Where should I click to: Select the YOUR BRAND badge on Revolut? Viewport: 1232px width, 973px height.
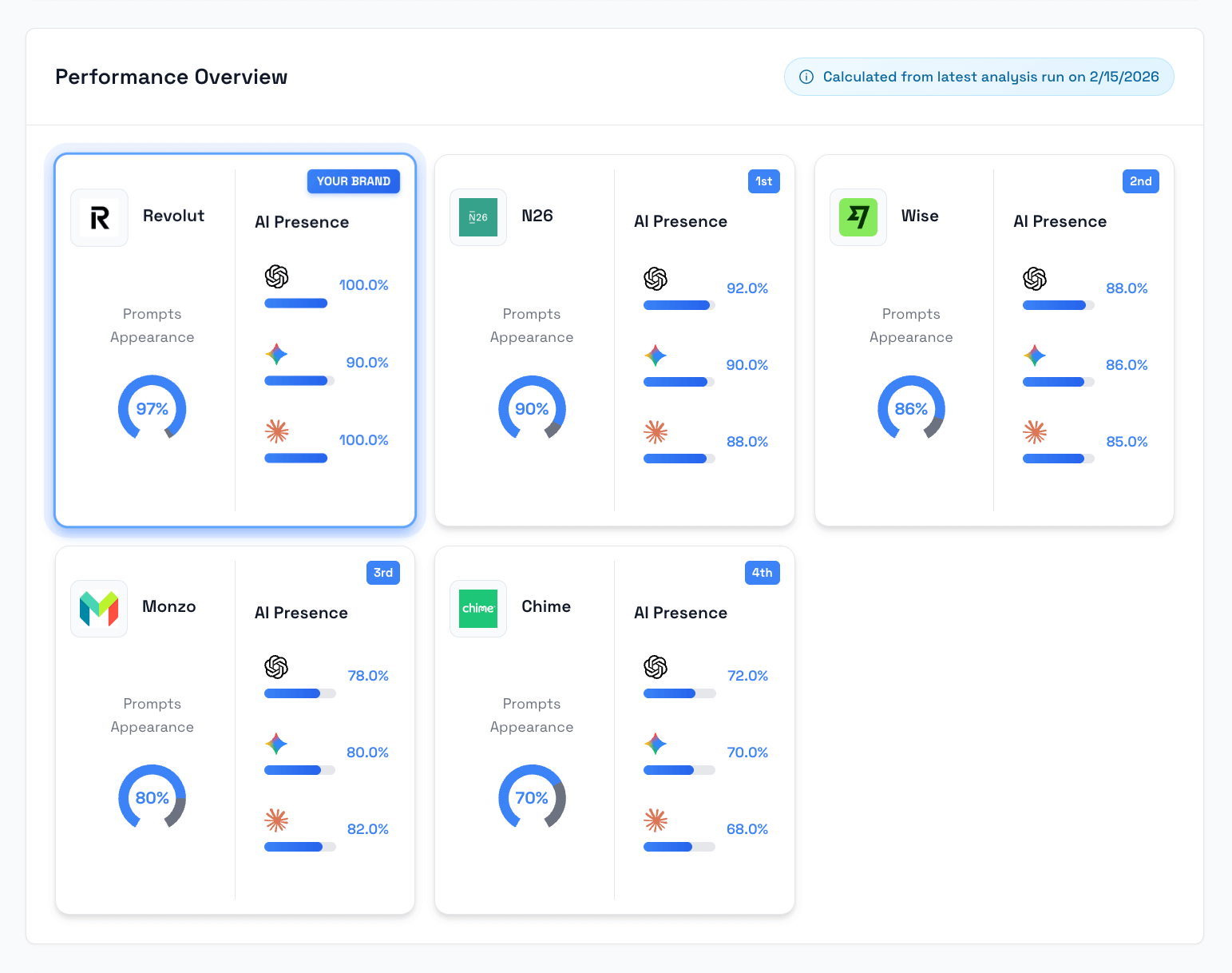click(x=353, y=181)
